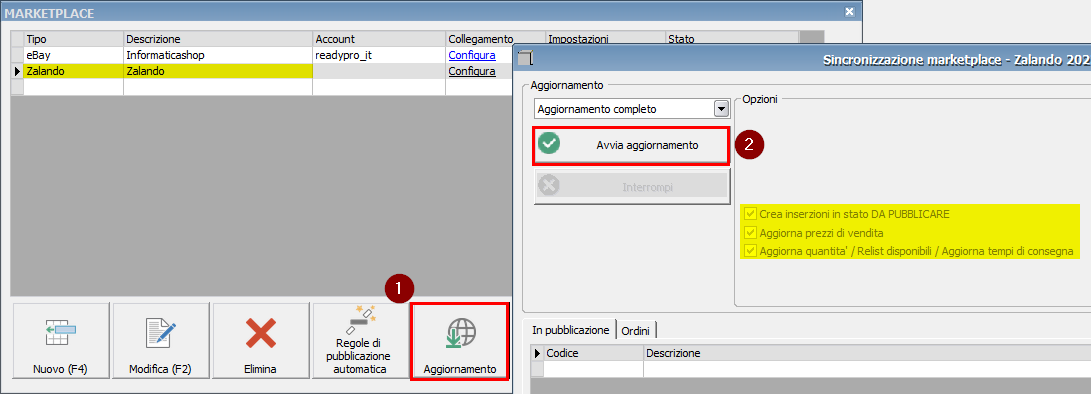Open the Zalando row Configura link
Viewport: 1091px width, 394px height.
point(472,71)
